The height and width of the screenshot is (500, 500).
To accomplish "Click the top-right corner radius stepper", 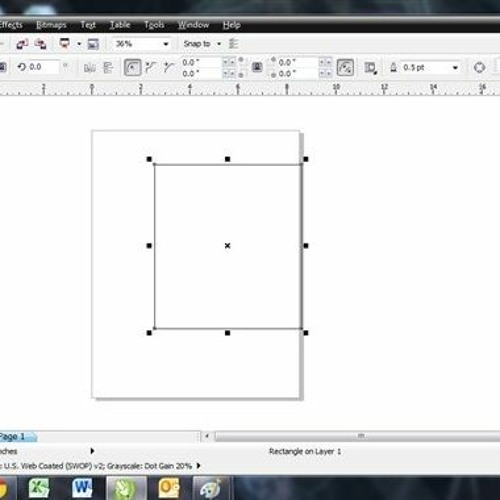I will (325, 62).
